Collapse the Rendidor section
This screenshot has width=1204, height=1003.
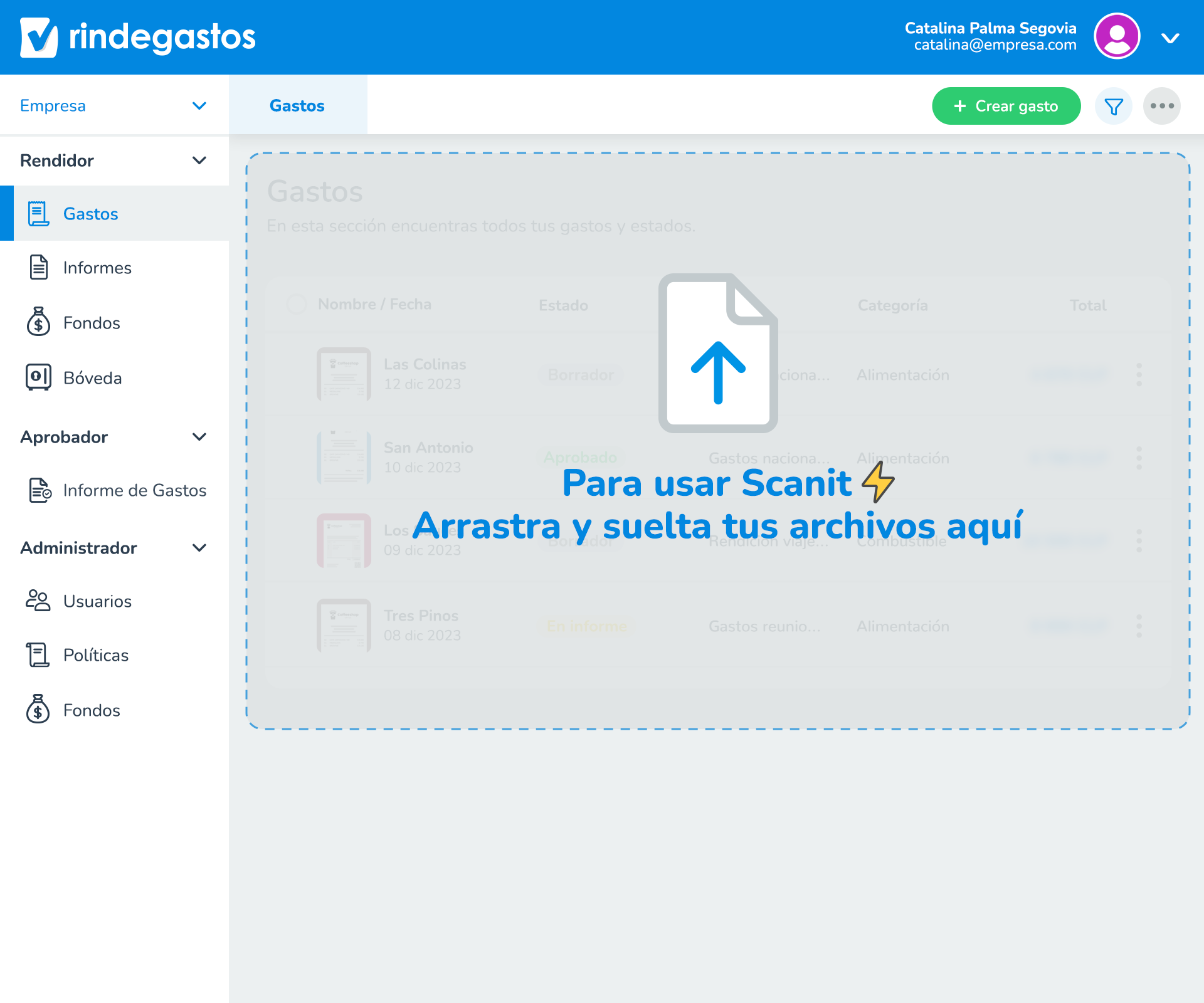pos(199,160)
